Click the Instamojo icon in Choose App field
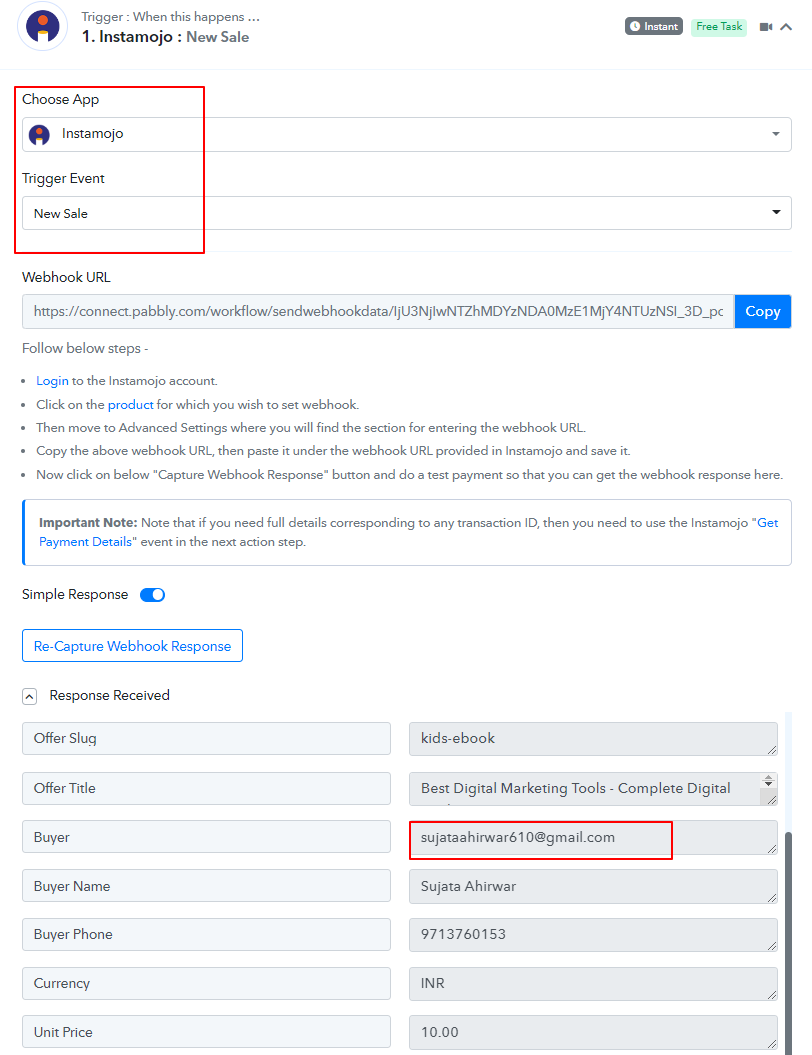Image resolution: width=812 pixels, height=1055 pixels. 40,135
